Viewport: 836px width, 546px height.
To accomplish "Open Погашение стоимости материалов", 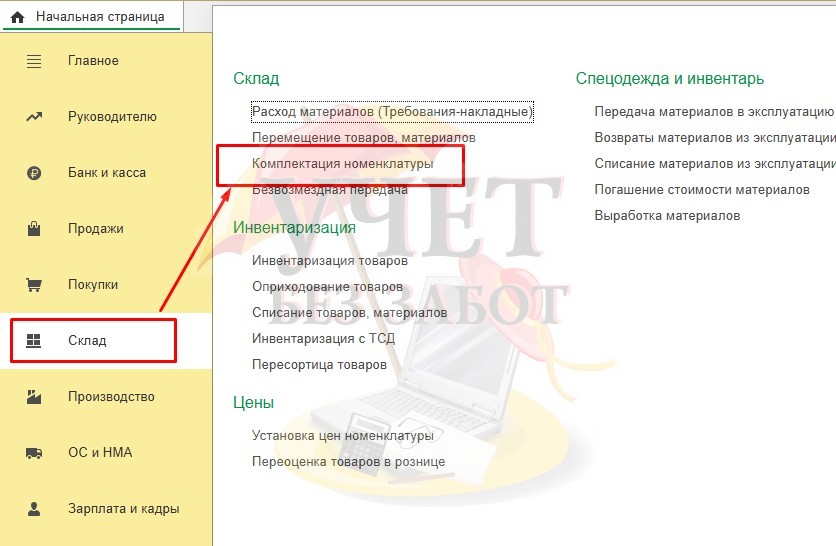I will 702,190.
